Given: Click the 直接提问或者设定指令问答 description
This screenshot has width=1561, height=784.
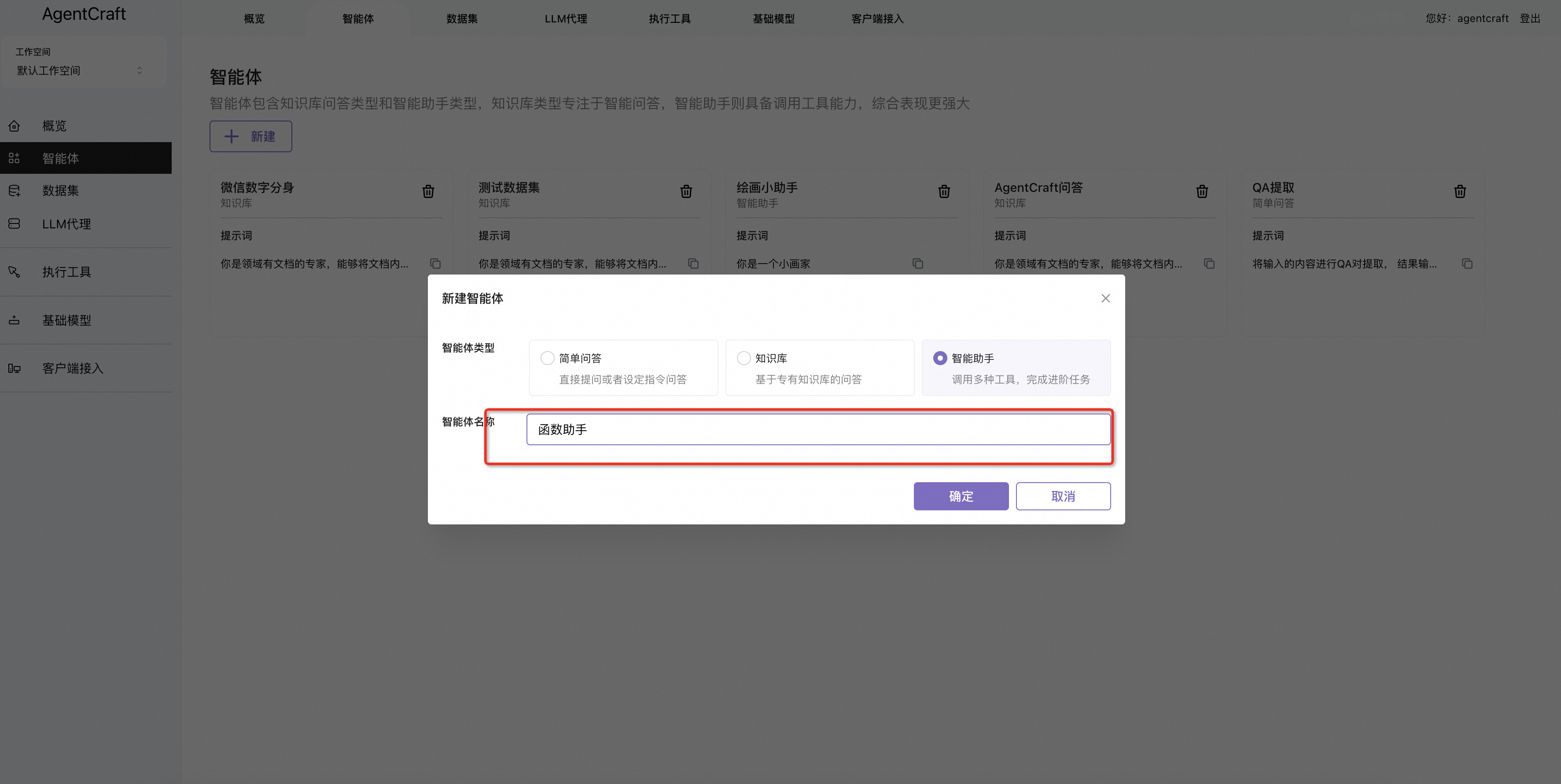Looking at the screenshot, I should coord(623,379).
